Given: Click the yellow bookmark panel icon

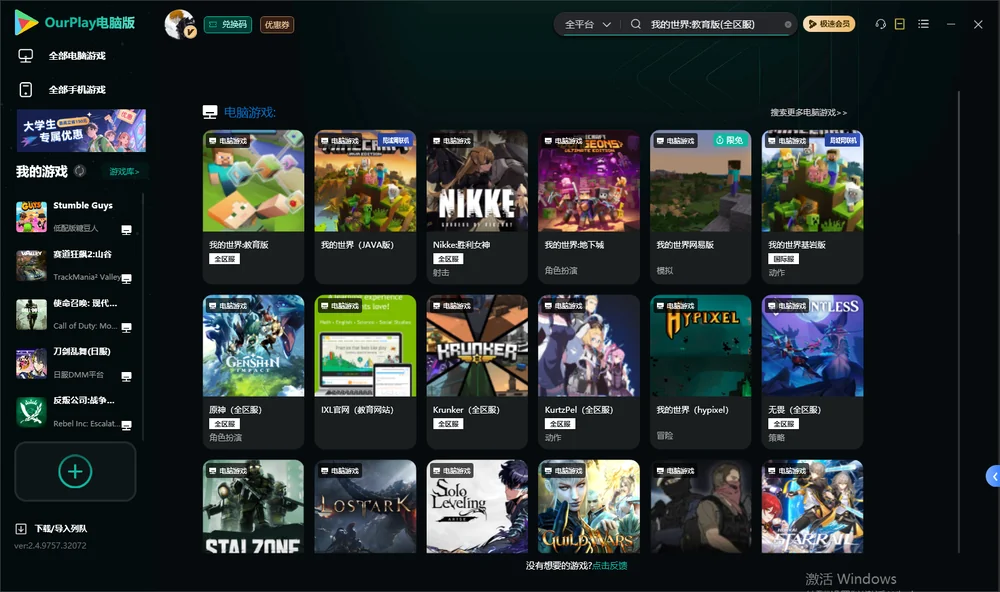Looking at the screenshot, I should [900, 24].
